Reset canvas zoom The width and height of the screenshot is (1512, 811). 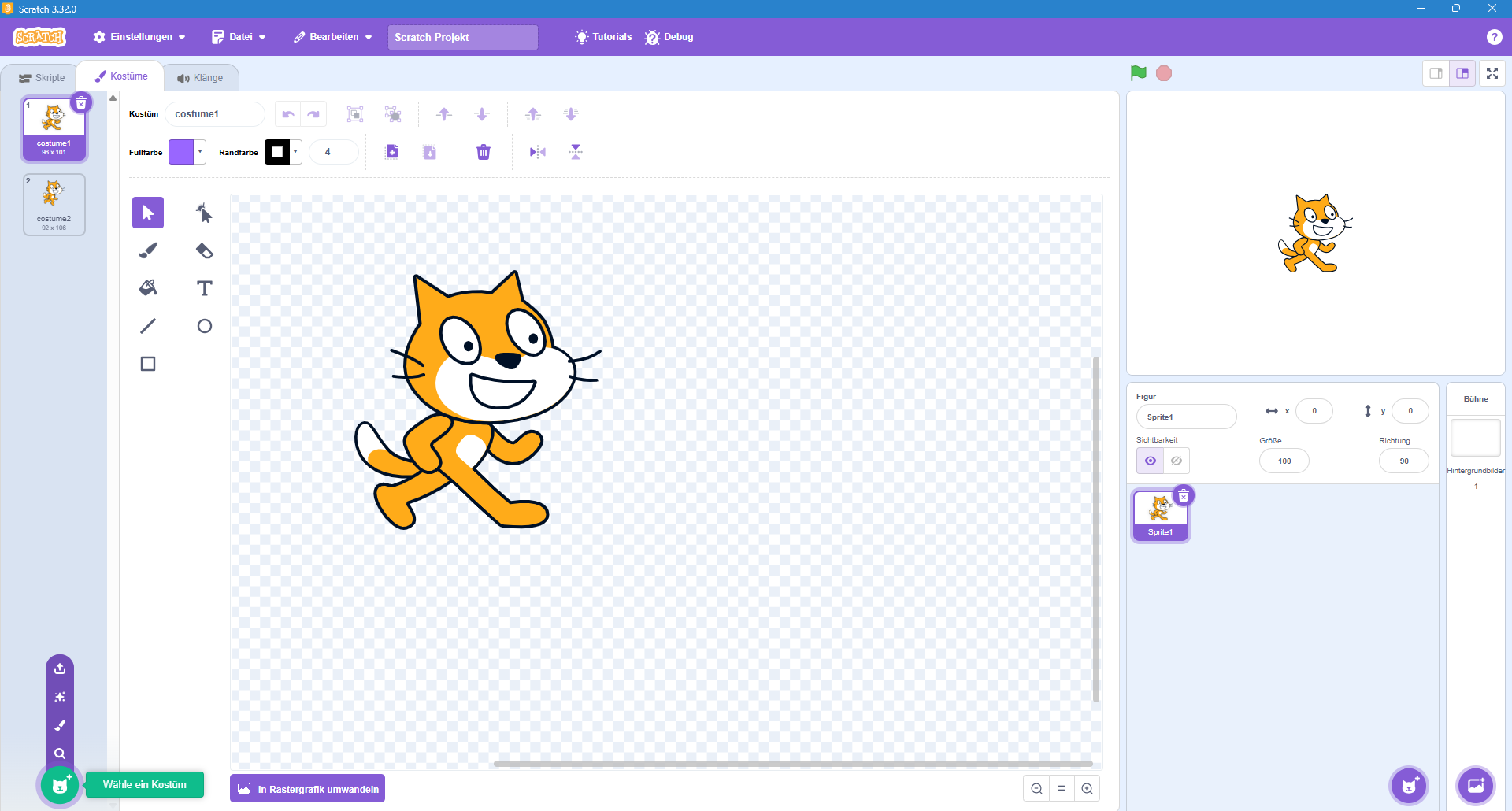1062,788
